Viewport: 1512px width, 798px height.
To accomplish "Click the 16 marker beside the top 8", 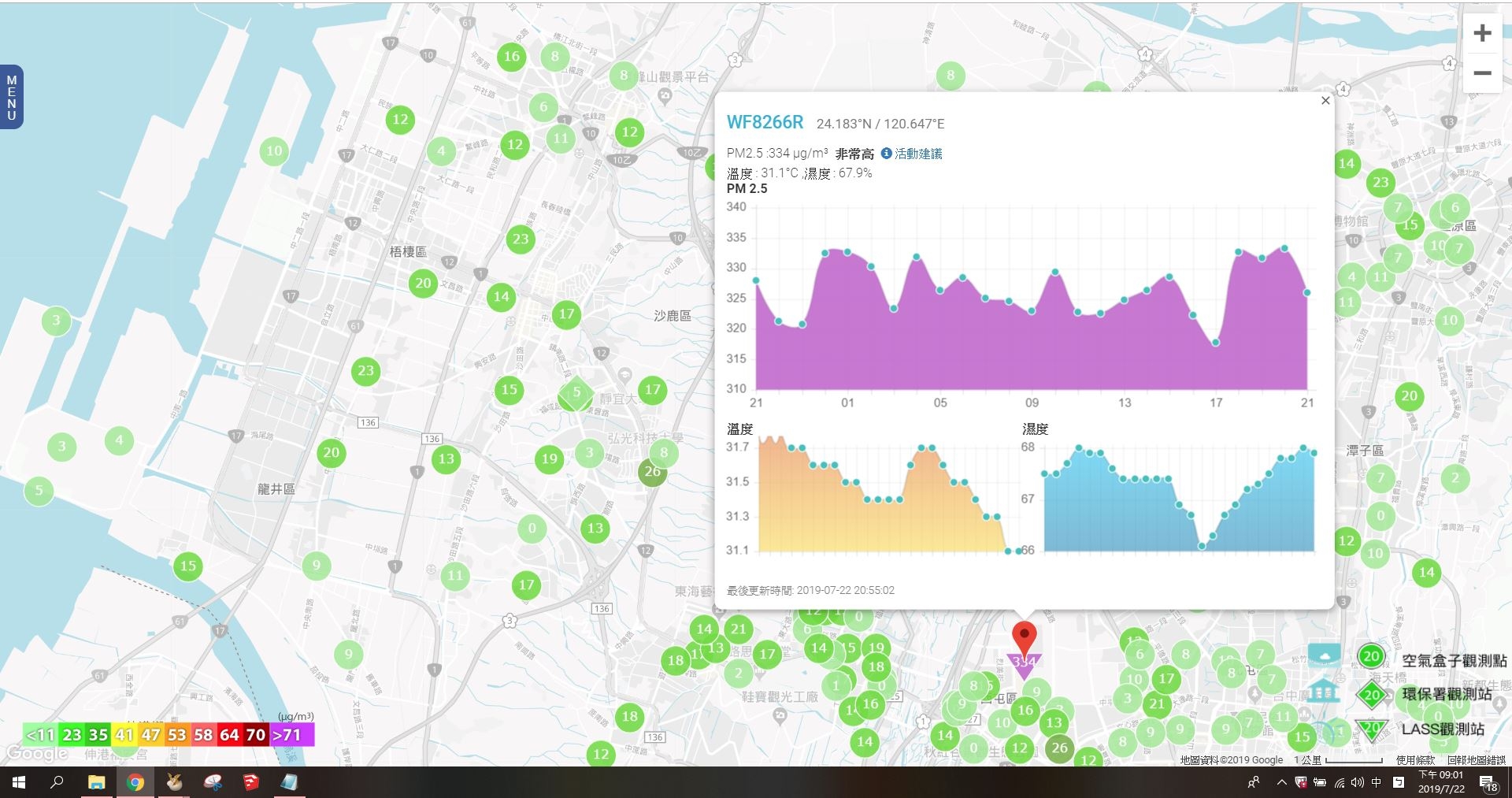I will pyautogui.click(x=512, y=56).
